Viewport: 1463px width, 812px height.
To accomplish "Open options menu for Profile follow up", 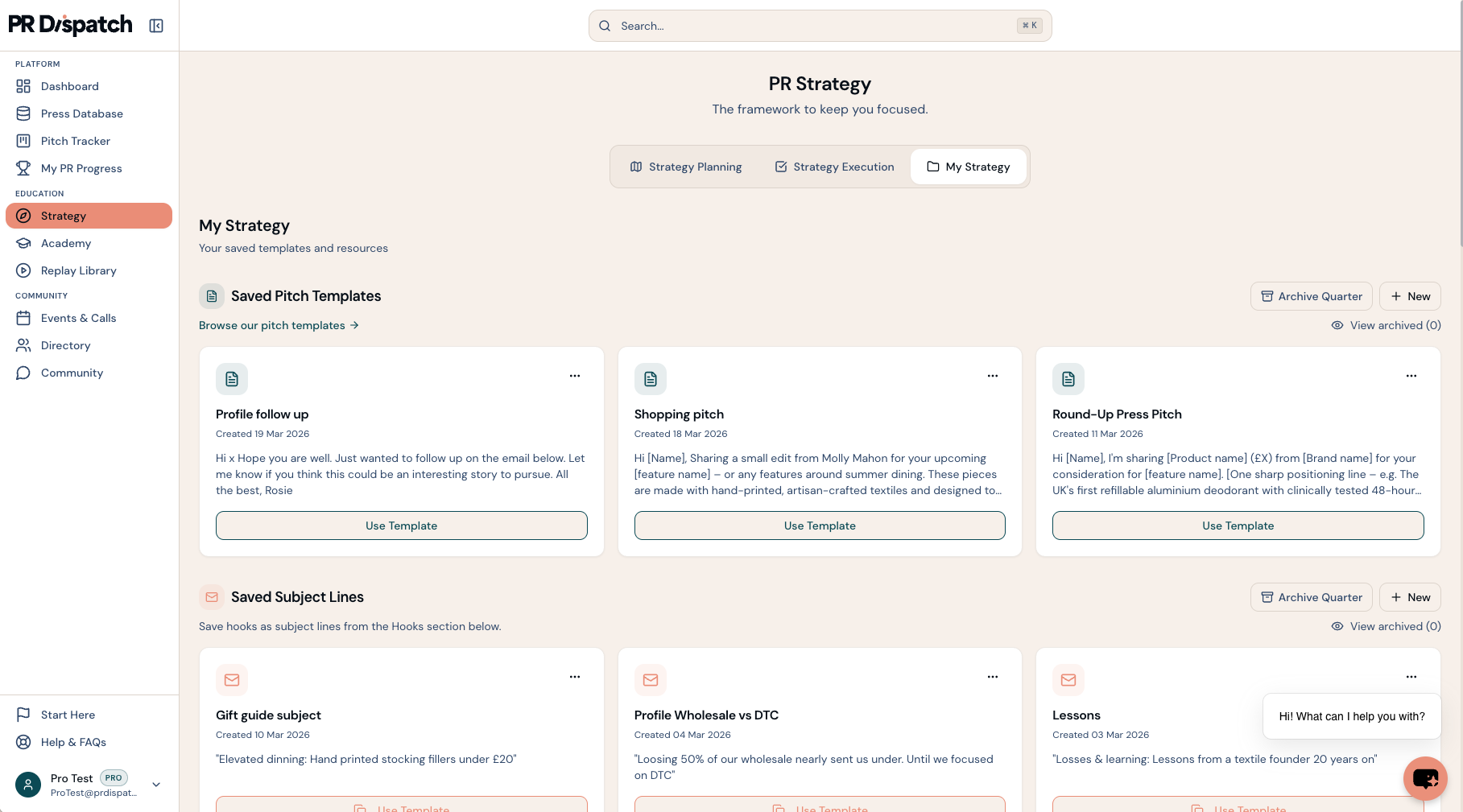I will (575, 376).
